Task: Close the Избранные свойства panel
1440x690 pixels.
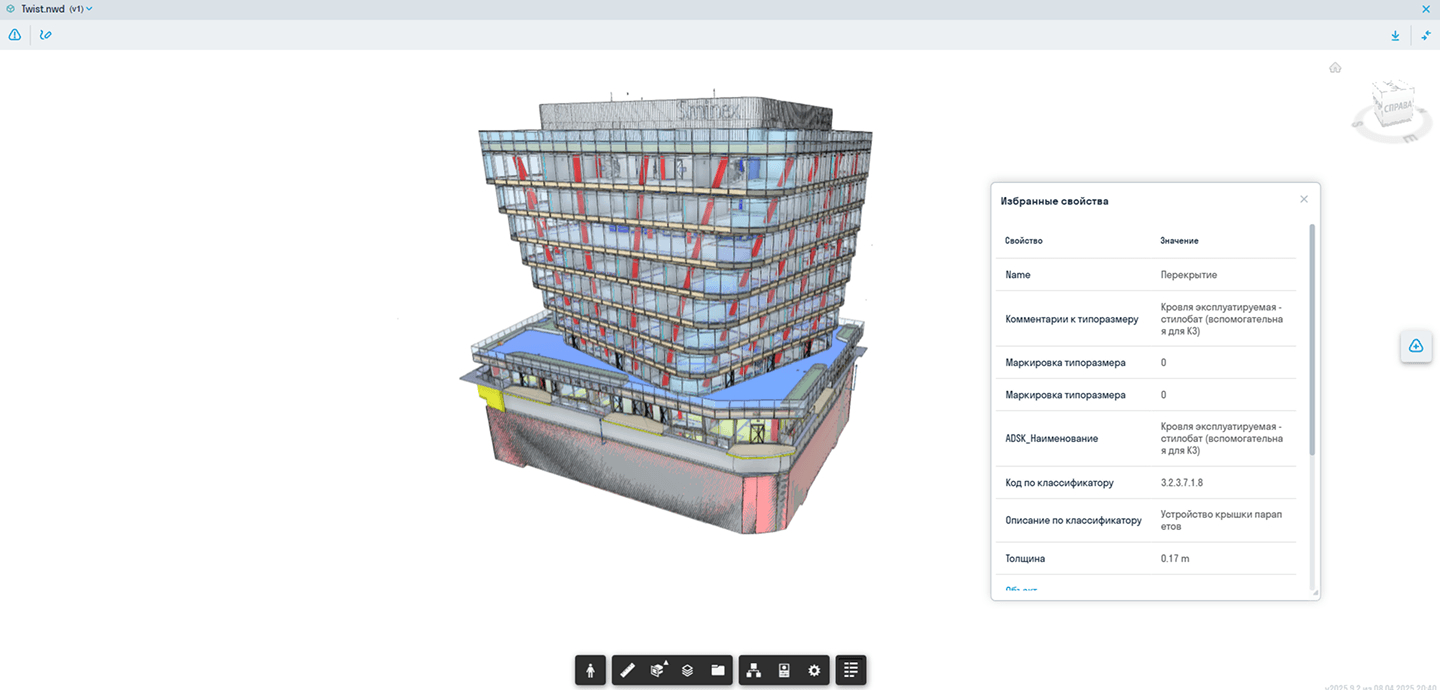Action: (x=1304, y=199)
